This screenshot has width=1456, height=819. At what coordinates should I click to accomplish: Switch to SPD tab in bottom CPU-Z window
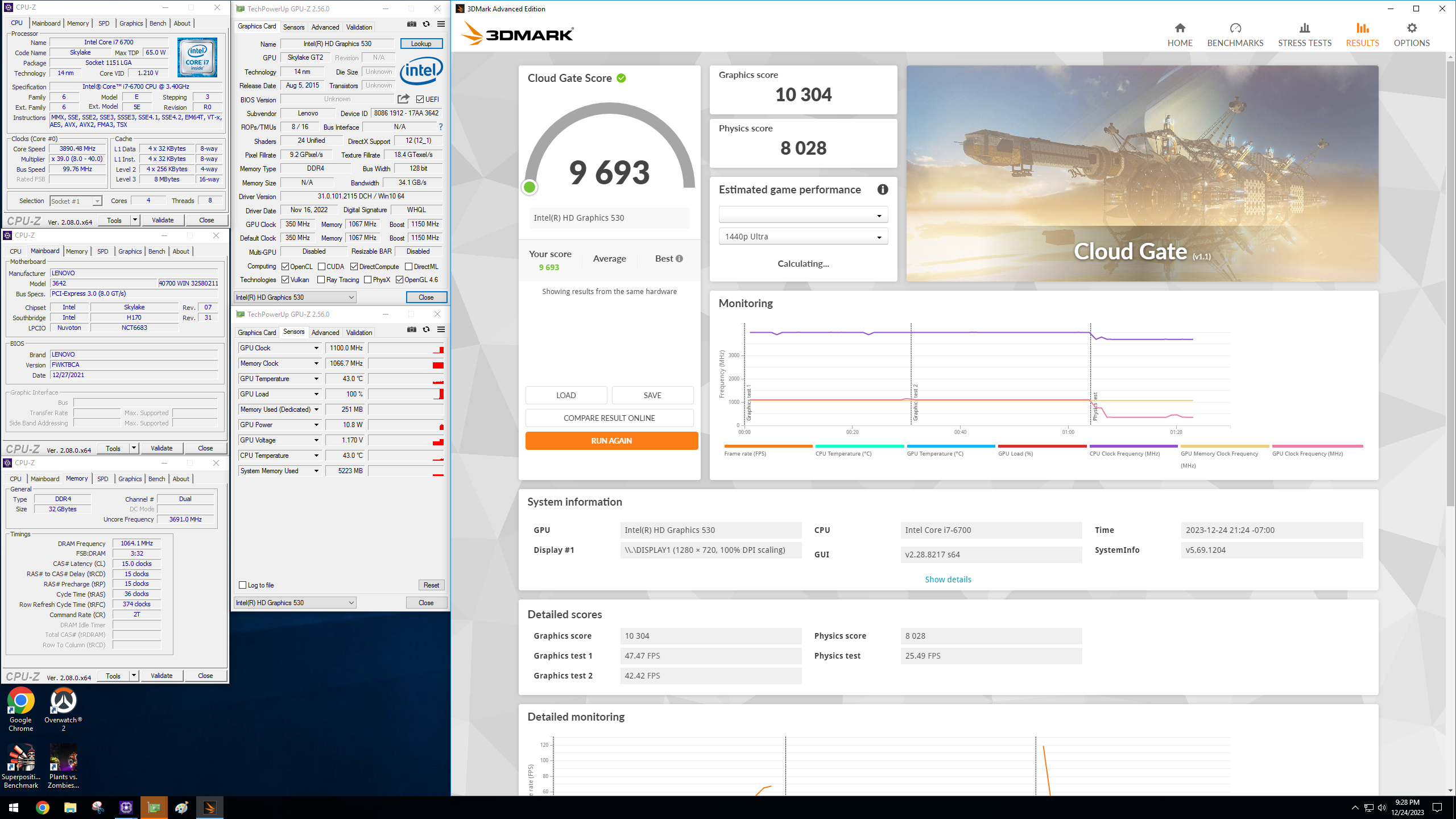click(x=102, y=478)
